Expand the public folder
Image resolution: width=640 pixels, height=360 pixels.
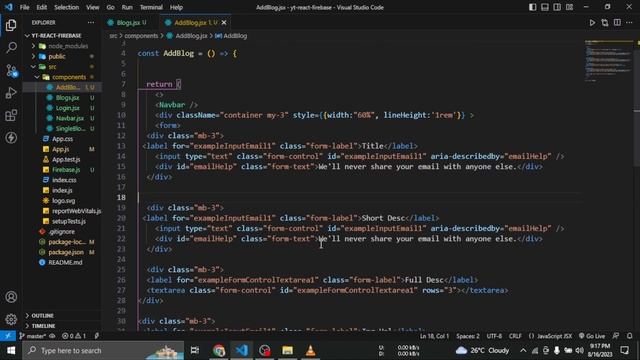click(x=62, y=56)
